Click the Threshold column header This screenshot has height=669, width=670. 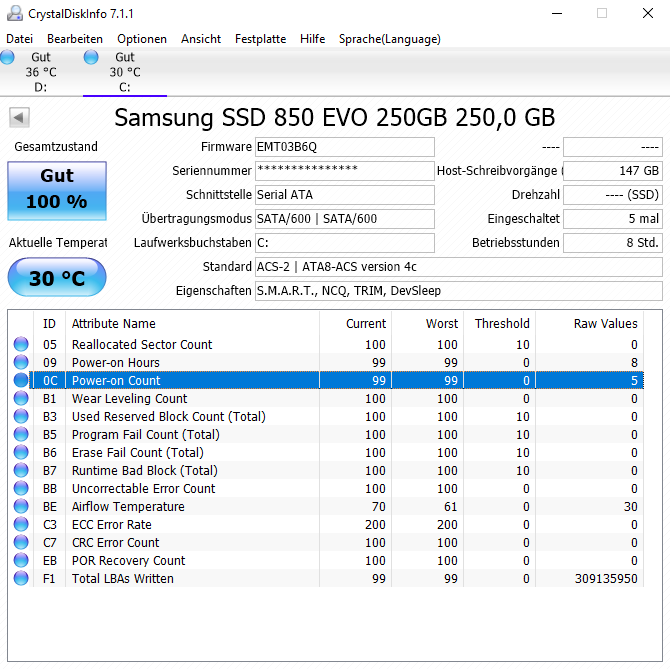(500, 323)
